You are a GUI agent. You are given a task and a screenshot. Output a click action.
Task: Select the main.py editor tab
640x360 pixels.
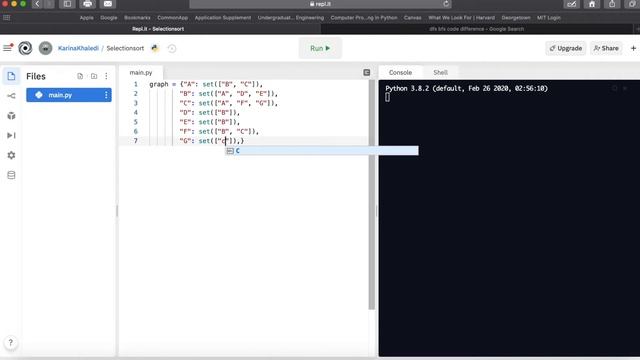tap(141, 72)
